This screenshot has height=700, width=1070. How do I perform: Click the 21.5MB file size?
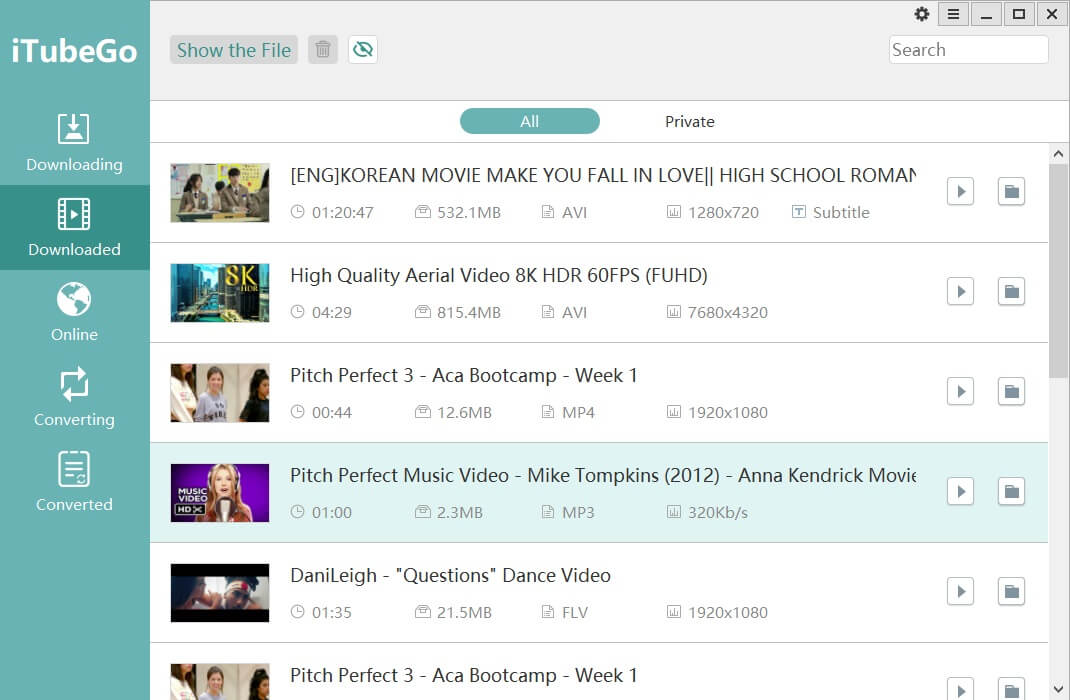pyautogui.click(x=464, y=613)
